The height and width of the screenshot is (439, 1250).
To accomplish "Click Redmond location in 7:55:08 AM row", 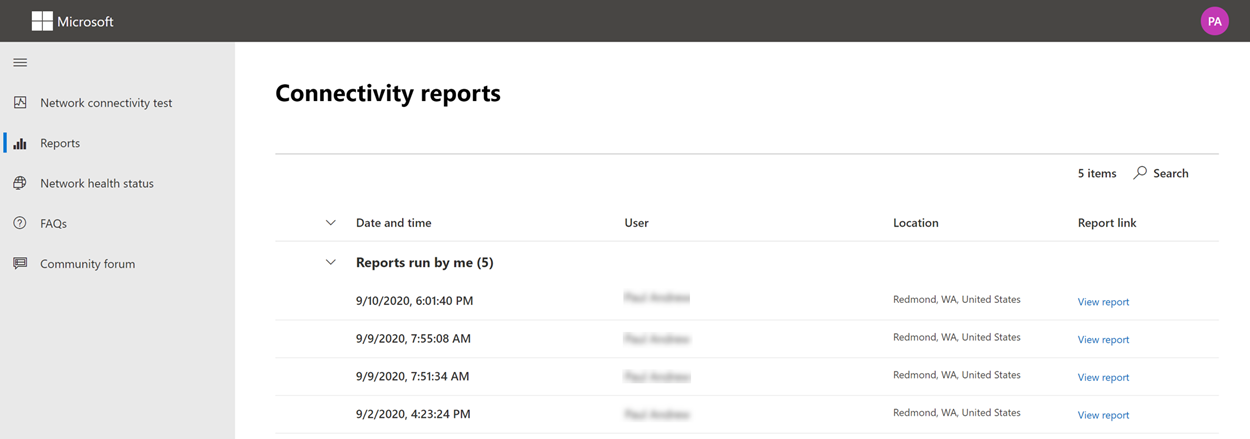I will [957, 337].
